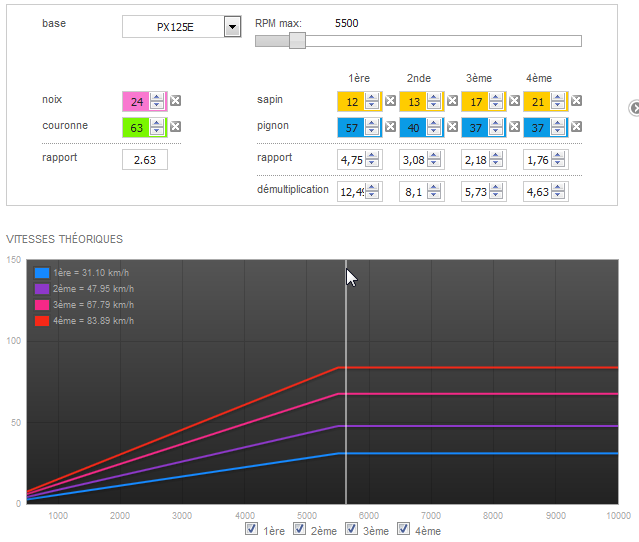Open the base PX125E dropdown arrow
The image size is (639, 542).
232,27
